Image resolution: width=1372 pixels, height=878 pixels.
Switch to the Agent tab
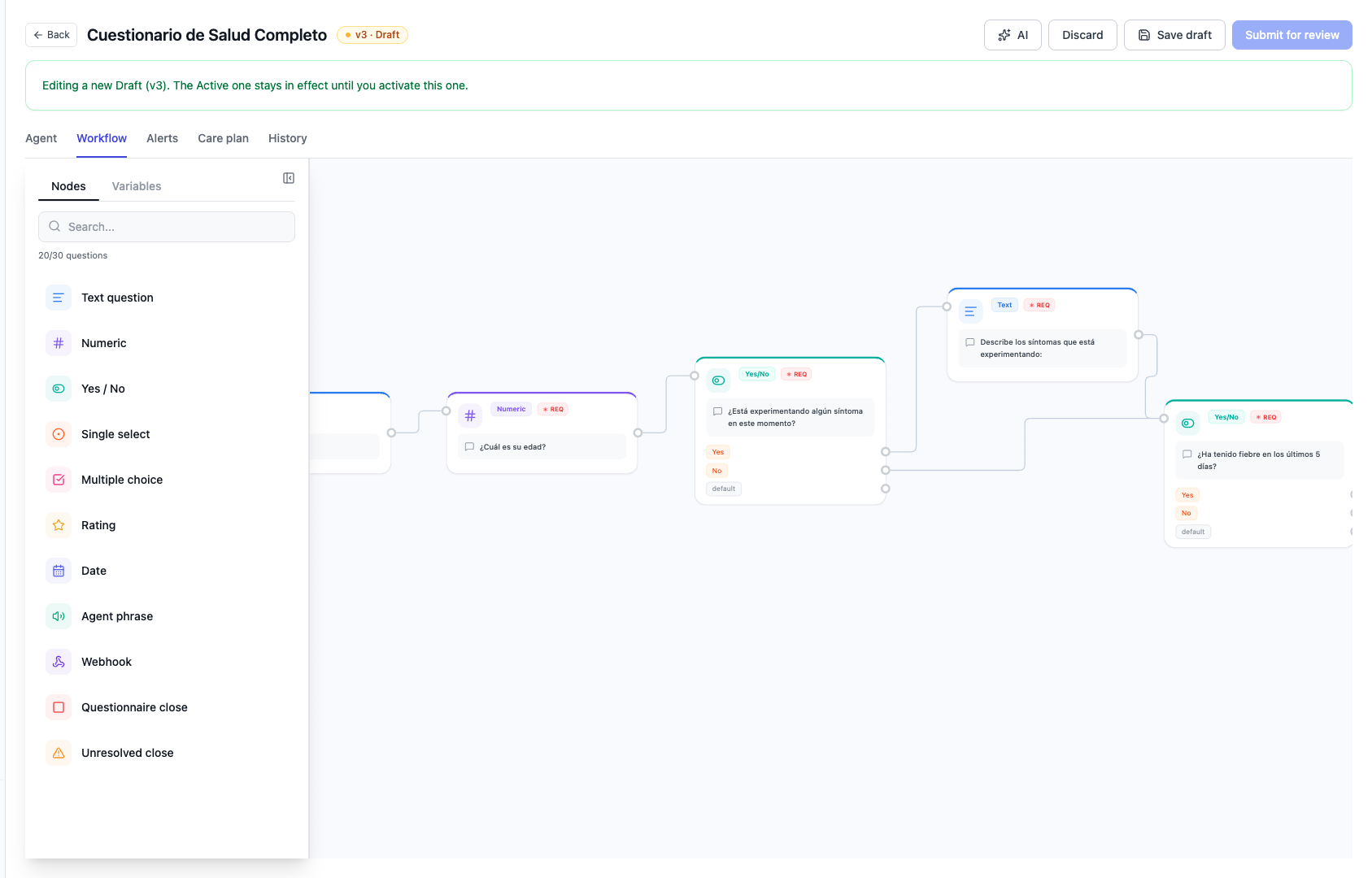tap(41, 138)
